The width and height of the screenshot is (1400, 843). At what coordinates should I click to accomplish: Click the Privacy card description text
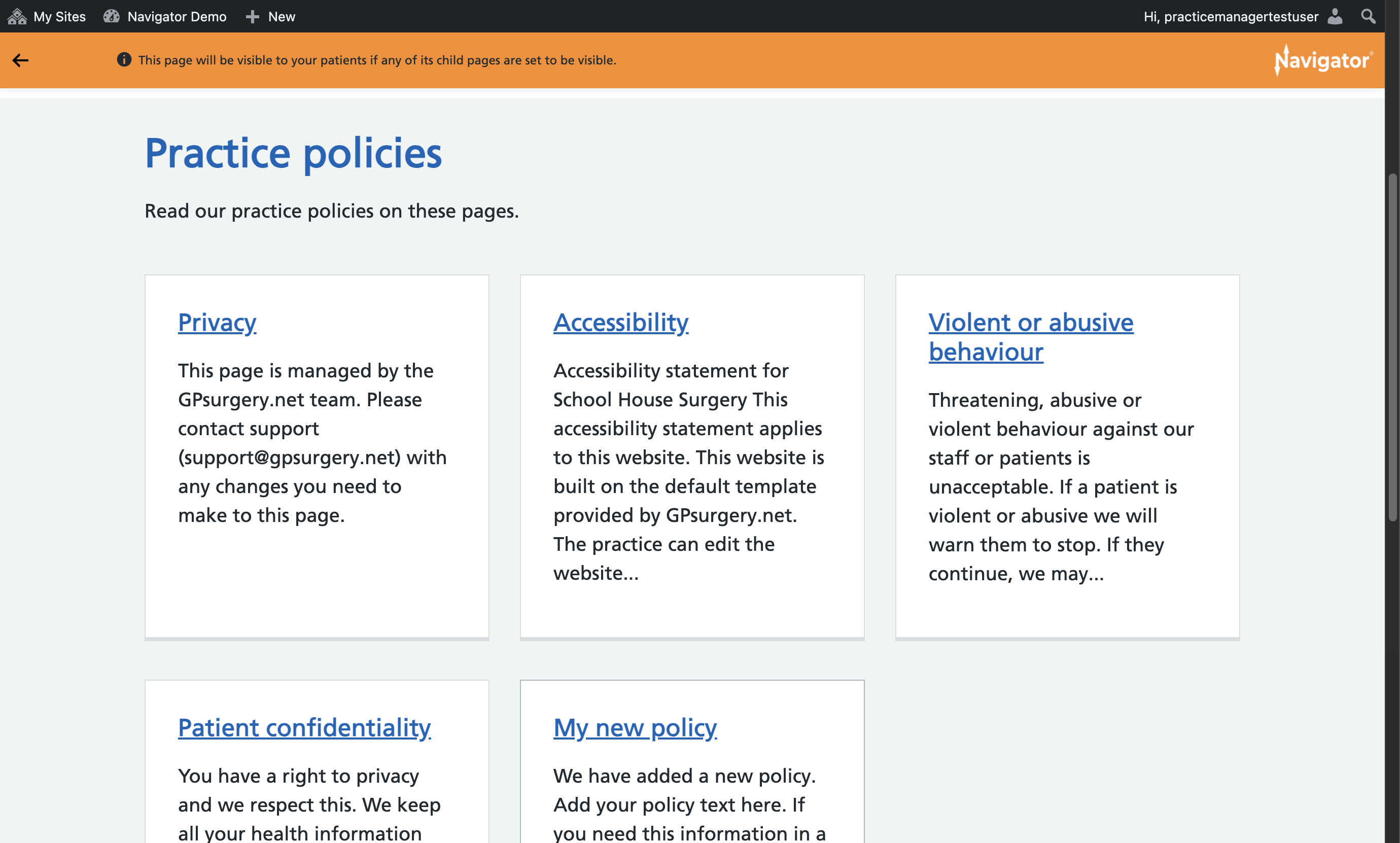(x=312, y=443)
